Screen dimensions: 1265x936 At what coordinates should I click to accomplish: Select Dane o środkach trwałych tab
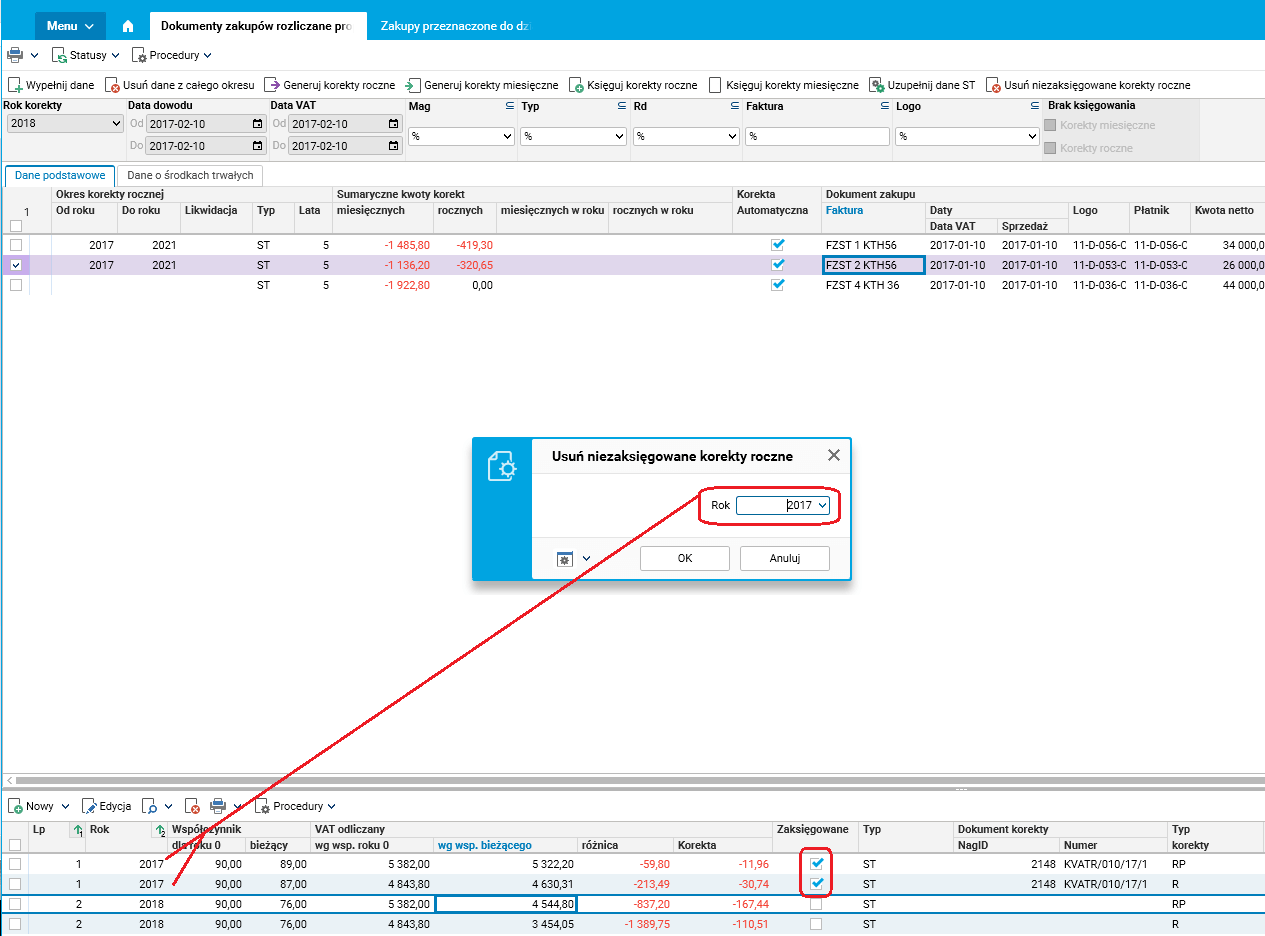(190, 175)
